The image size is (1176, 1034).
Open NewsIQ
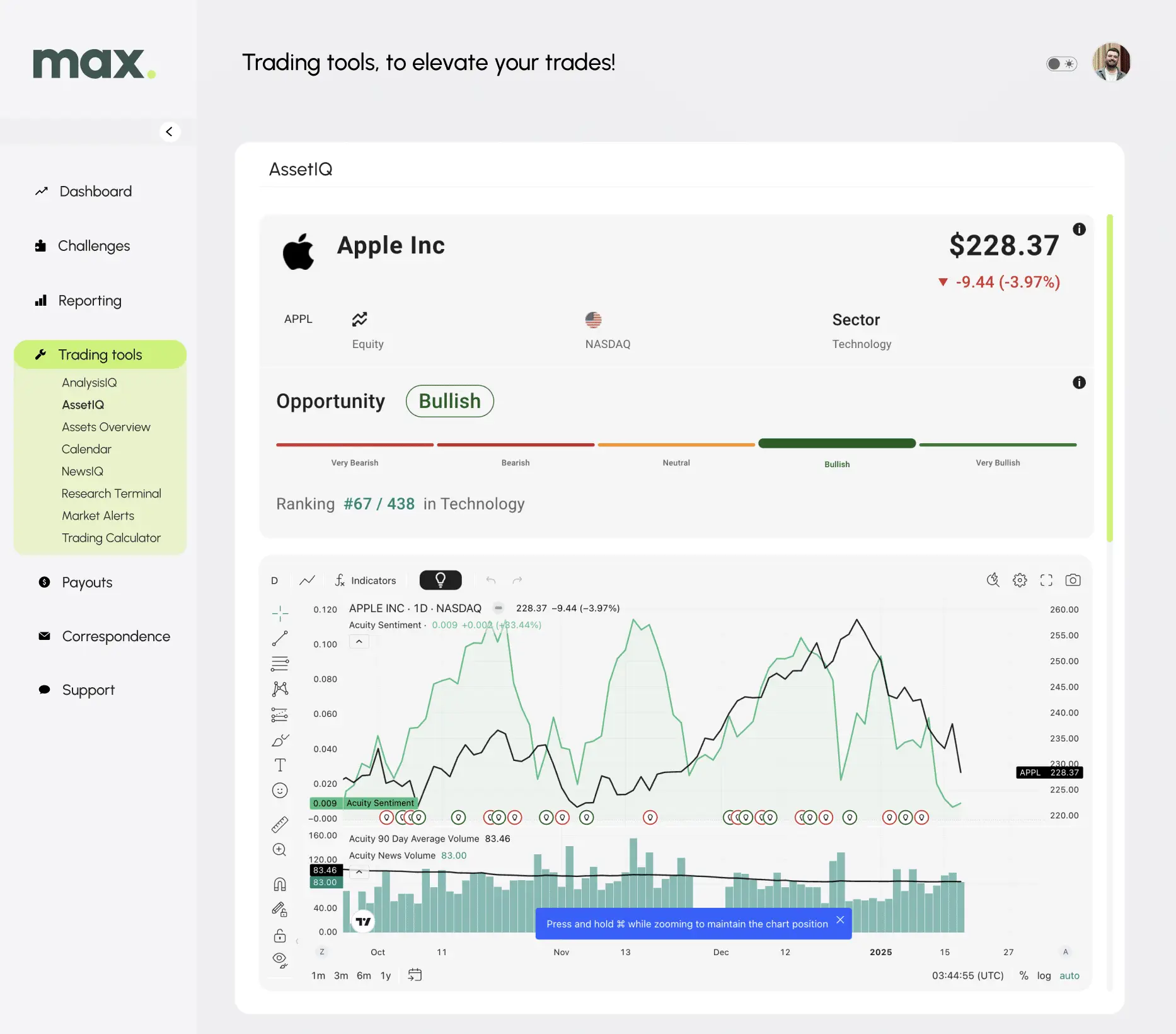83,471
